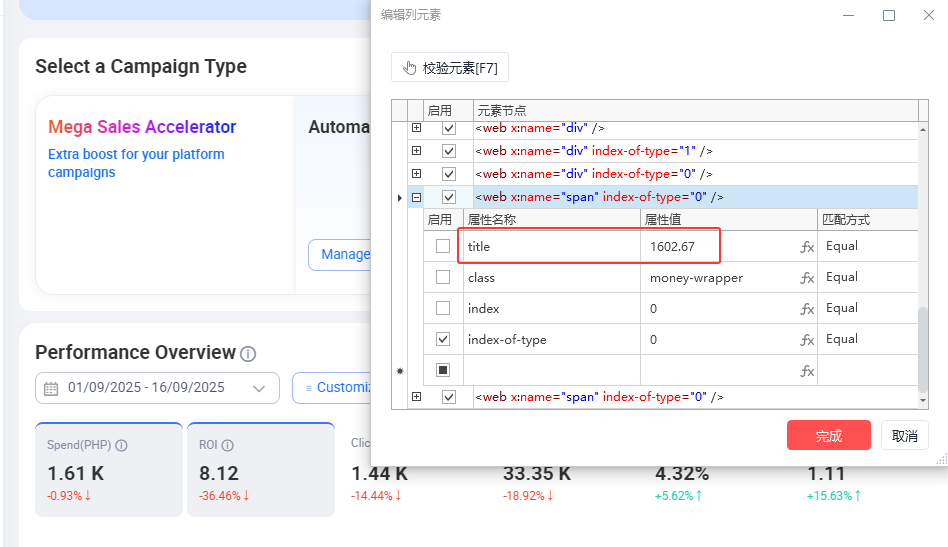The image size is (948, 547).
Task: Open match mode Equal for class
Action: tap(868, 277)
